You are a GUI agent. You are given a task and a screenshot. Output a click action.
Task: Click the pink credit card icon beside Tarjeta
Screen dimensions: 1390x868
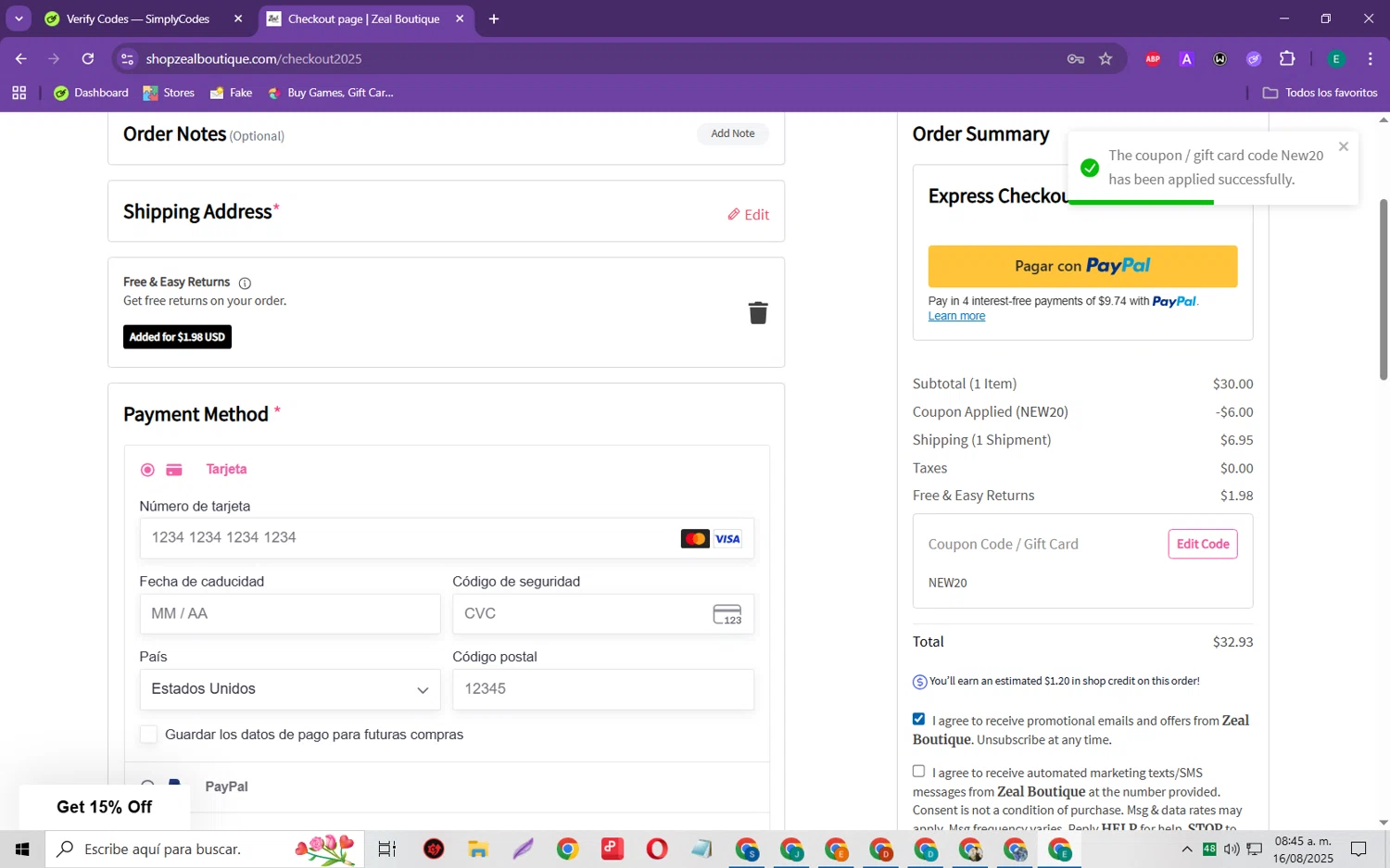click(x=174, y=470)
